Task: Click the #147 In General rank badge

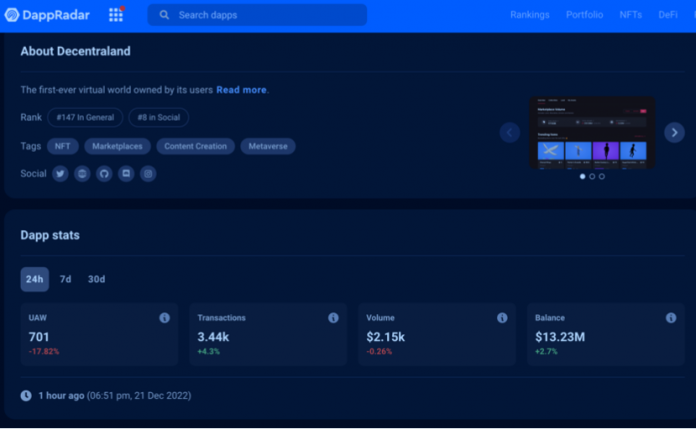Action: tap(85, 118)
